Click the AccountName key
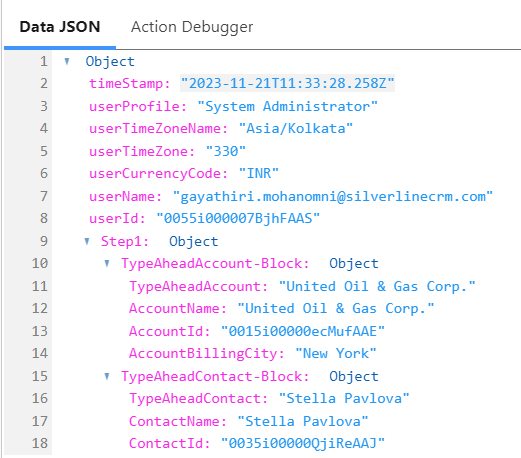 tap(178, 308)
